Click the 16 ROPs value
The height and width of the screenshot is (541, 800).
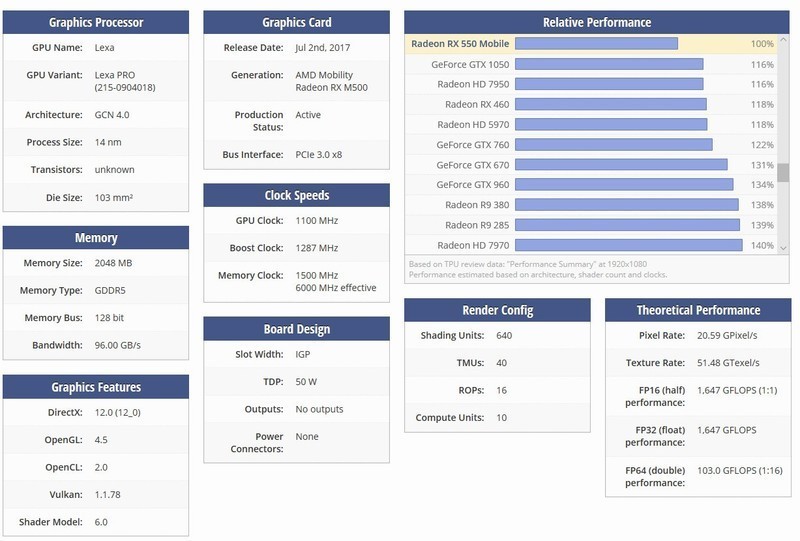click(502, 390)
